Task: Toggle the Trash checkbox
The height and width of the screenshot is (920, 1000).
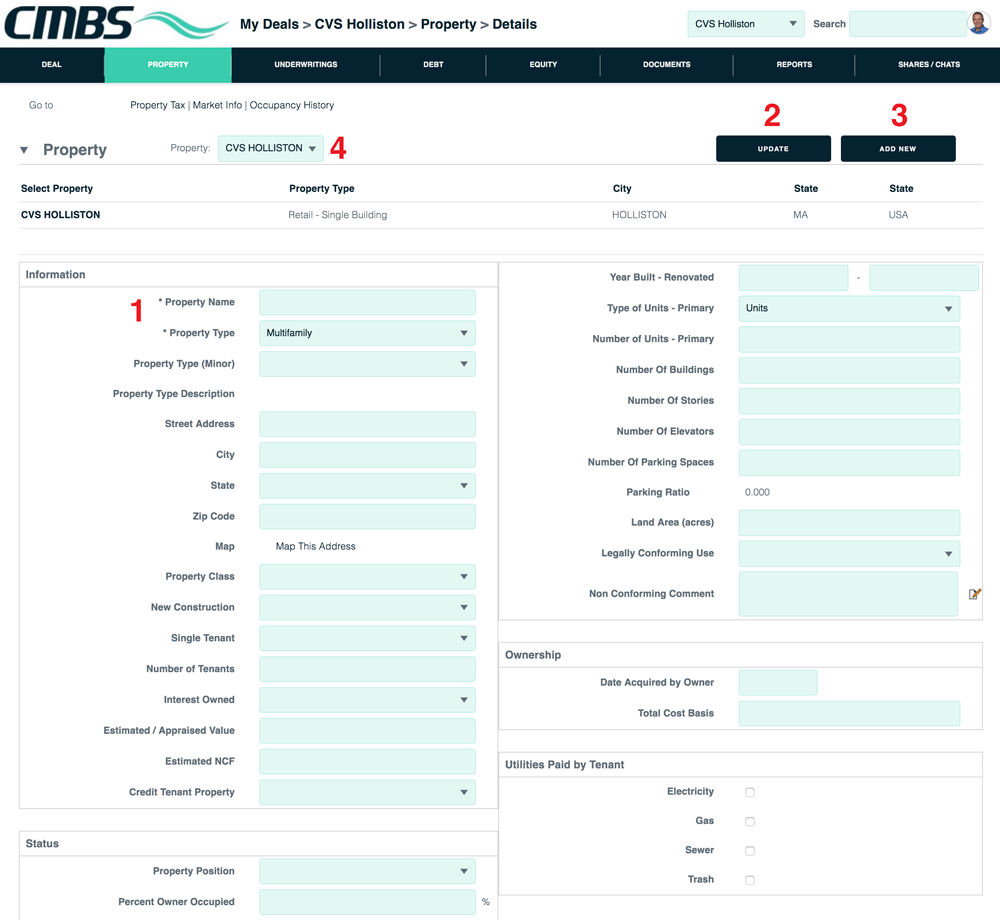Action: point(750,880)
